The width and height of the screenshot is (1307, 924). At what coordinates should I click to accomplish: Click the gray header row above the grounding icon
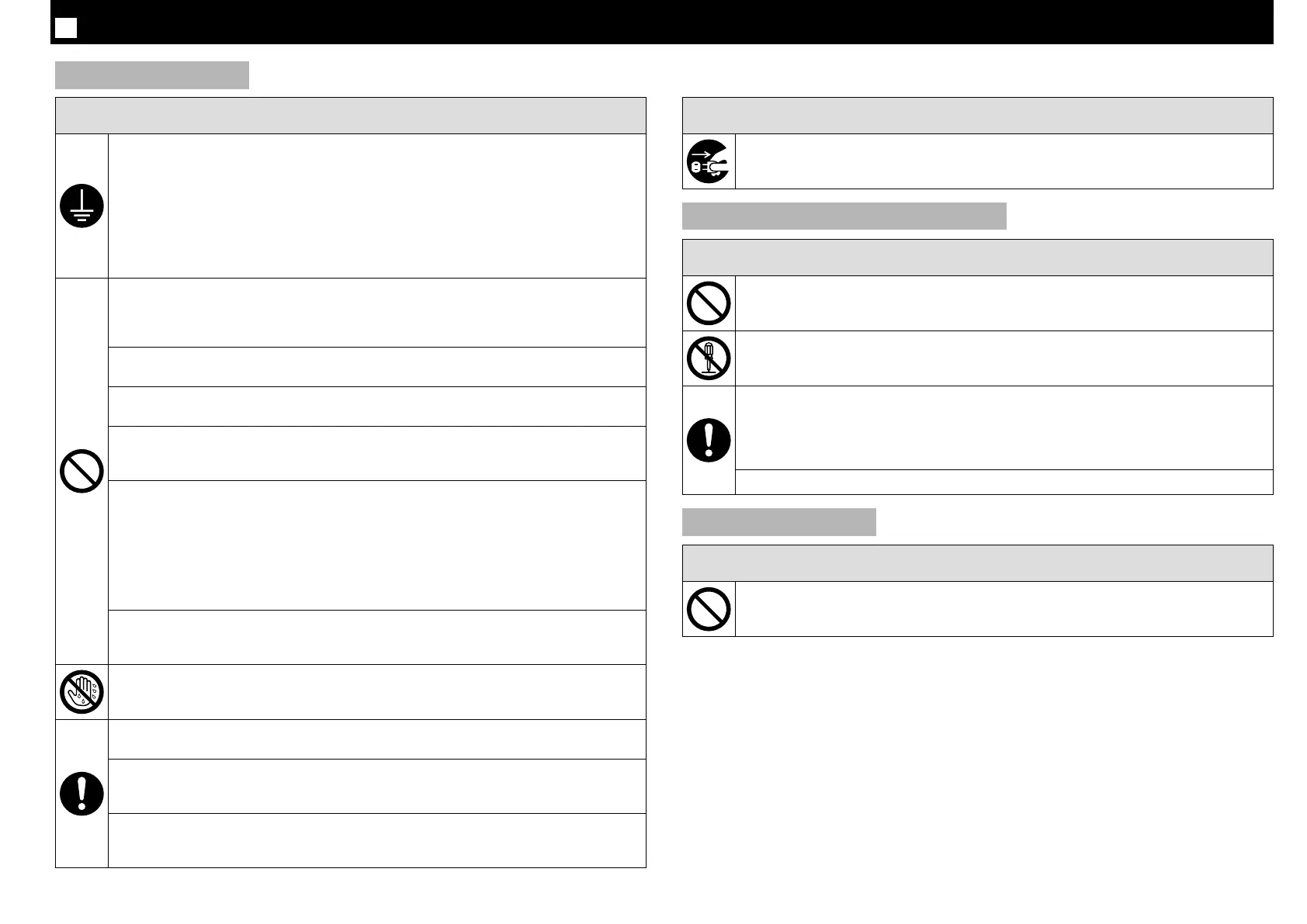[351, 116]
